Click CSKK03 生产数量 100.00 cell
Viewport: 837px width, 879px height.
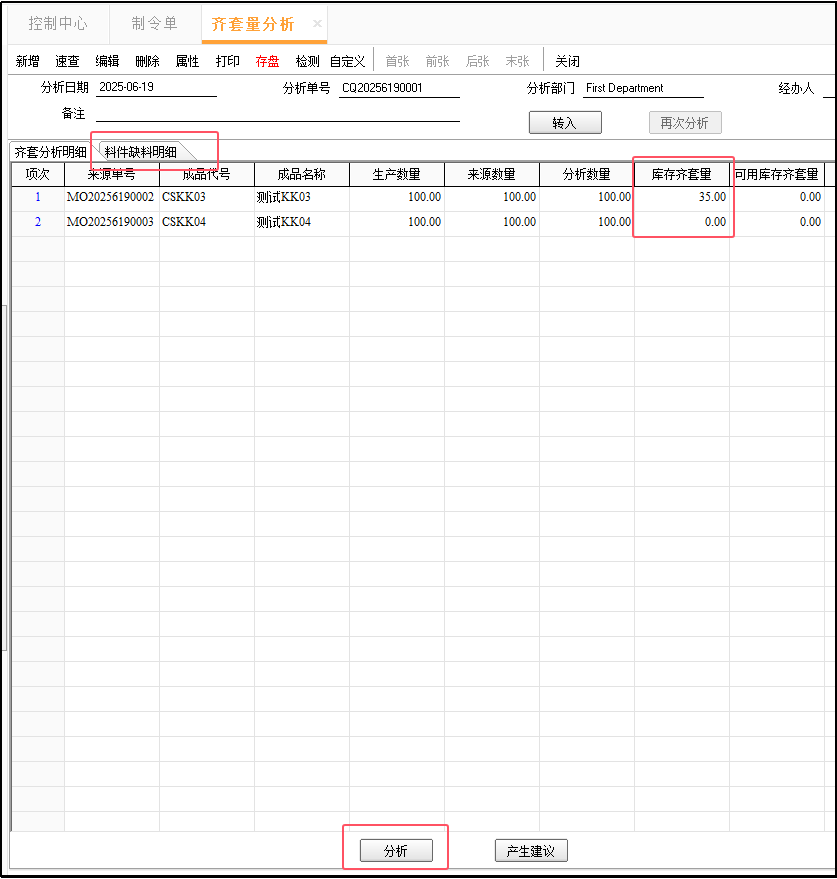point(396,197)
